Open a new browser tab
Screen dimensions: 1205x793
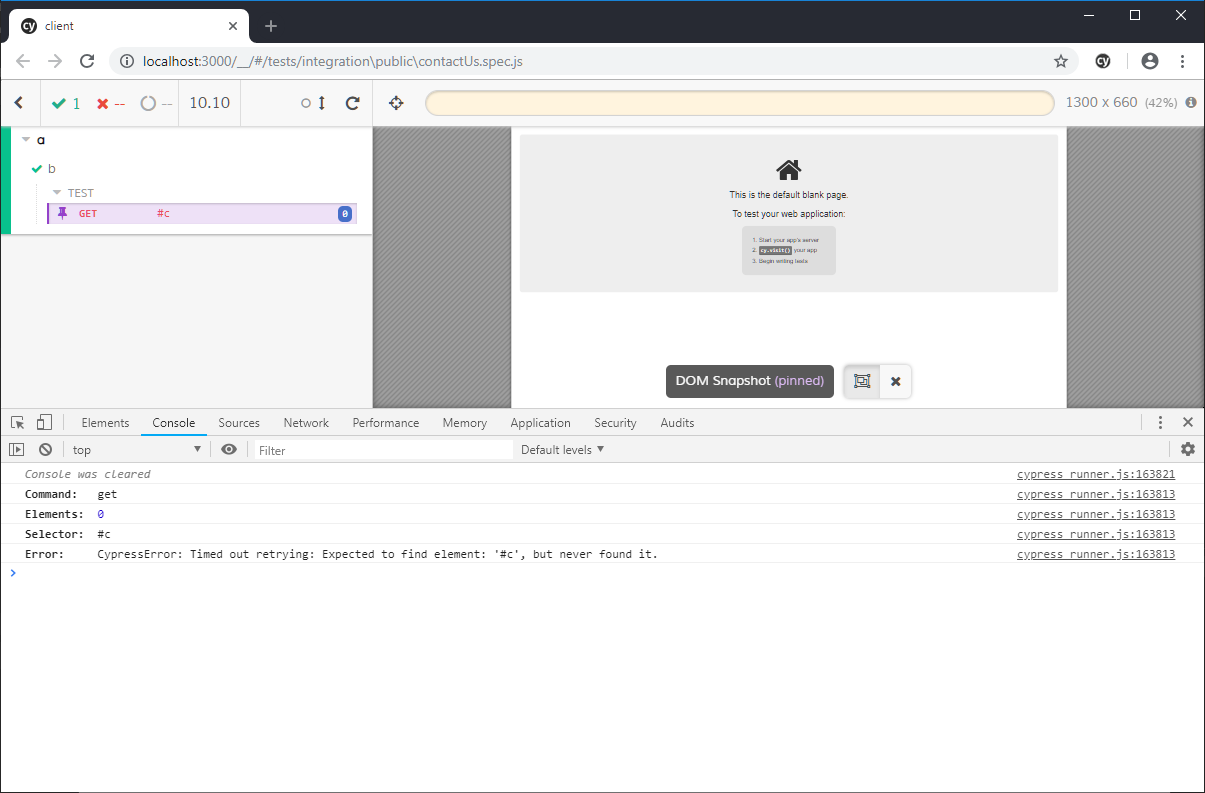pyautogui.click(x=271, y=26)
